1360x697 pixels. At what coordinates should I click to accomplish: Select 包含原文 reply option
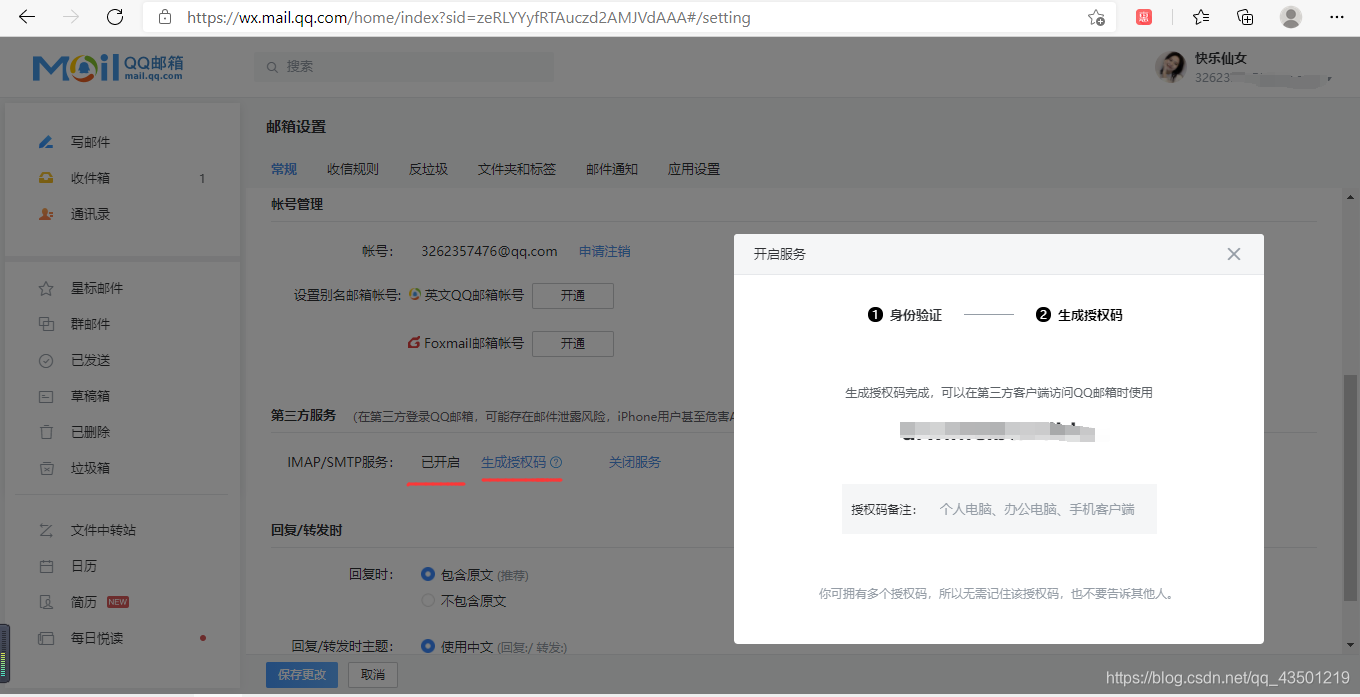click(428, 575)
